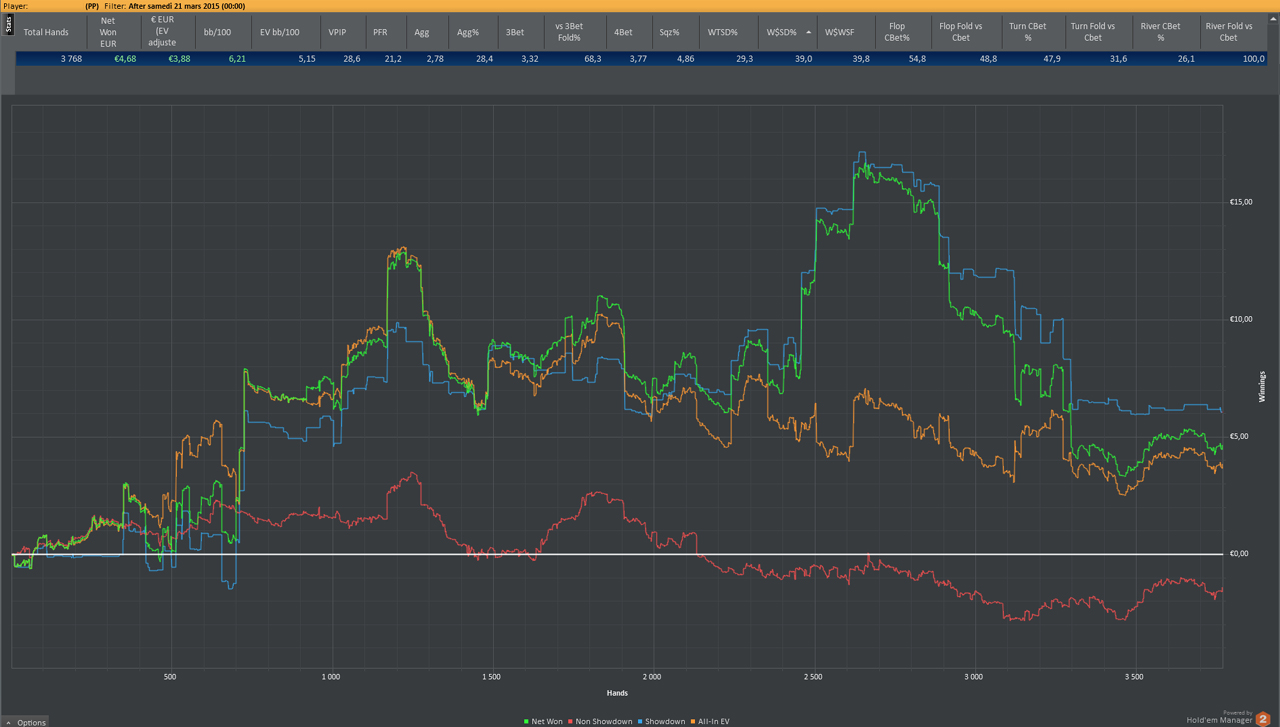Click the Sqz% column header
Image resolution: width=1280 pixels, height=727 pixels.
[x=675, y=32]
